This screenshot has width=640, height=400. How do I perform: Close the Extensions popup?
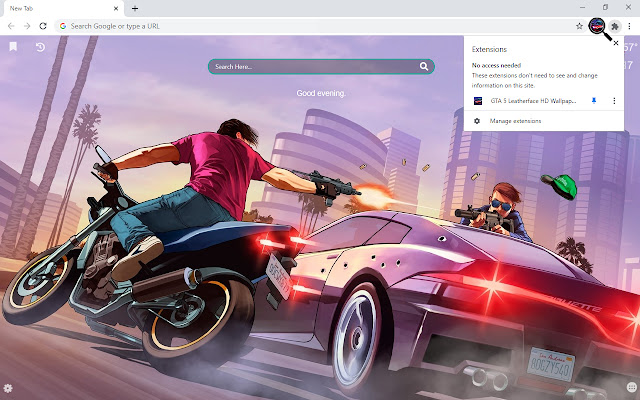click(x=616, y=43)
